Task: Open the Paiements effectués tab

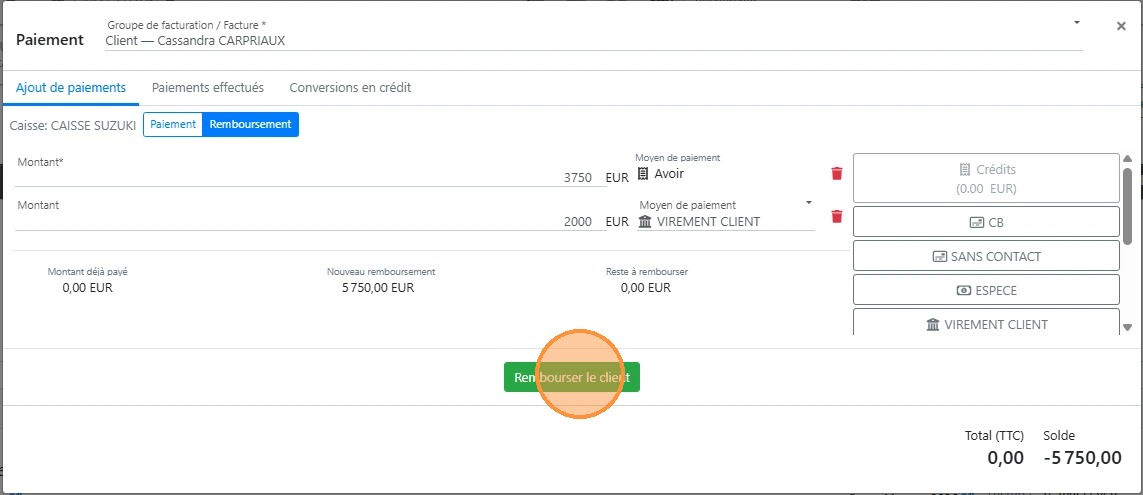Action: [207, 88]
